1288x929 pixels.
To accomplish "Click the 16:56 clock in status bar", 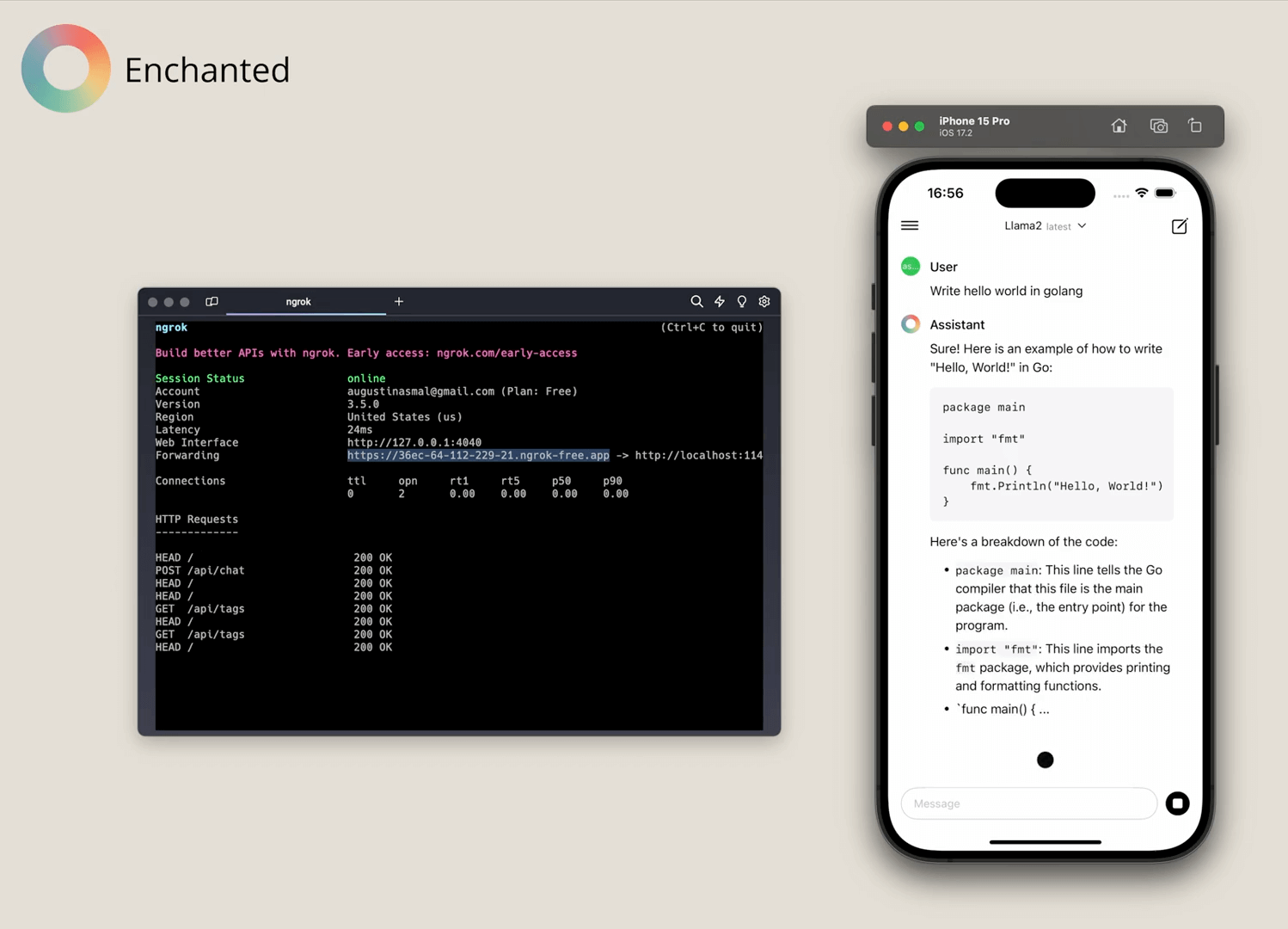I will coord(945,194).
